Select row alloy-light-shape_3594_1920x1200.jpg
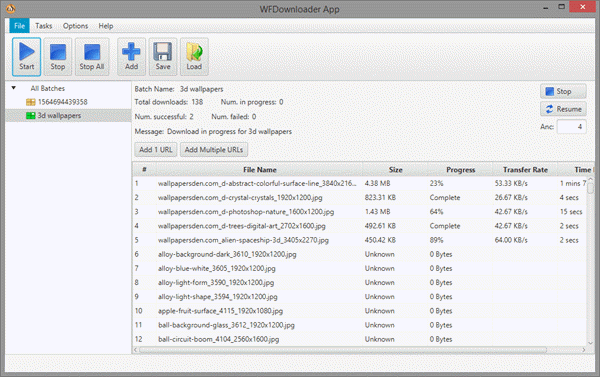This screenshot has height=377, width=600. (360, 297)
